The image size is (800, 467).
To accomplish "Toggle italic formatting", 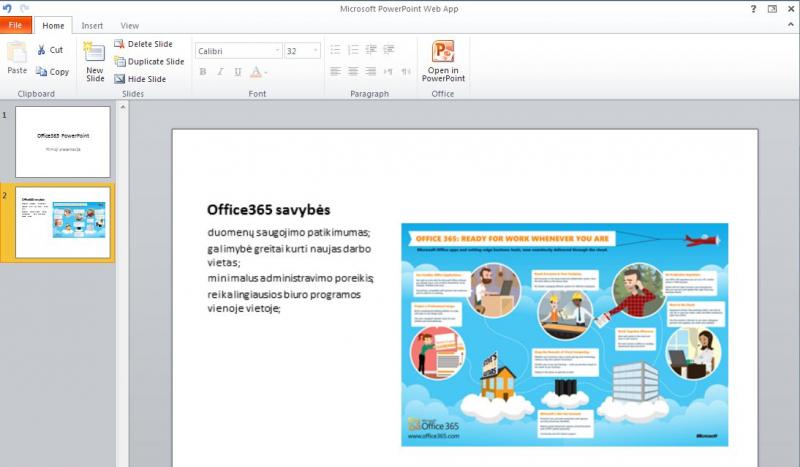I will (x=220, y=72).
